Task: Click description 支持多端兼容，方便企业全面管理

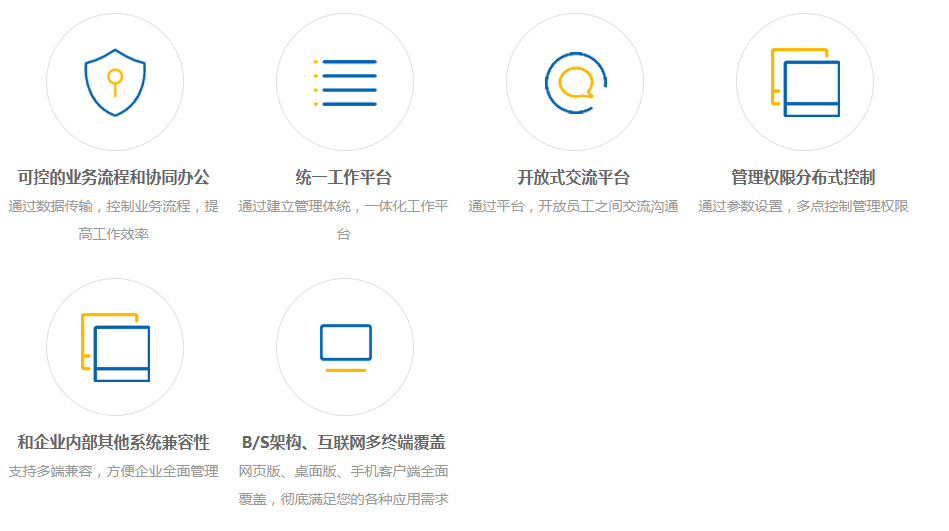Action: (114, 472)
